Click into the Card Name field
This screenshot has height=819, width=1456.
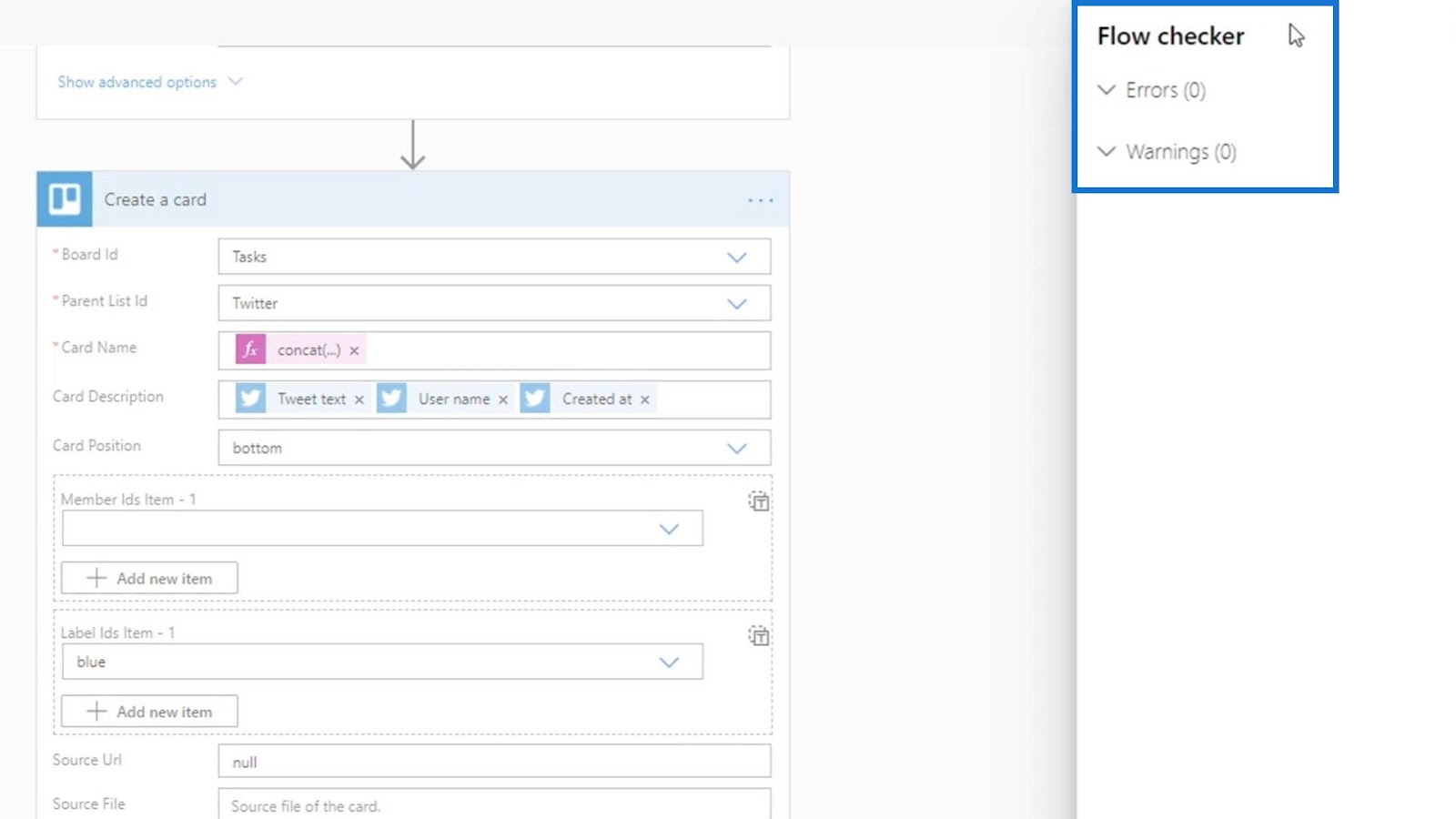tap(494, 350)
